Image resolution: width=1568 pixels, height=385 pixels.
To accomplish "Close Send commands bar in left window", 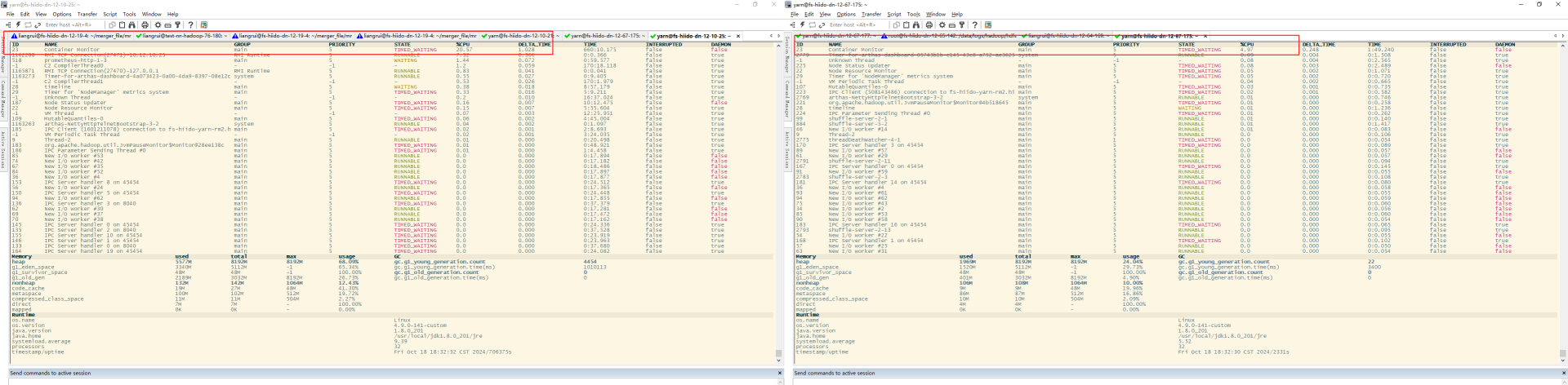I will point(779,373).
